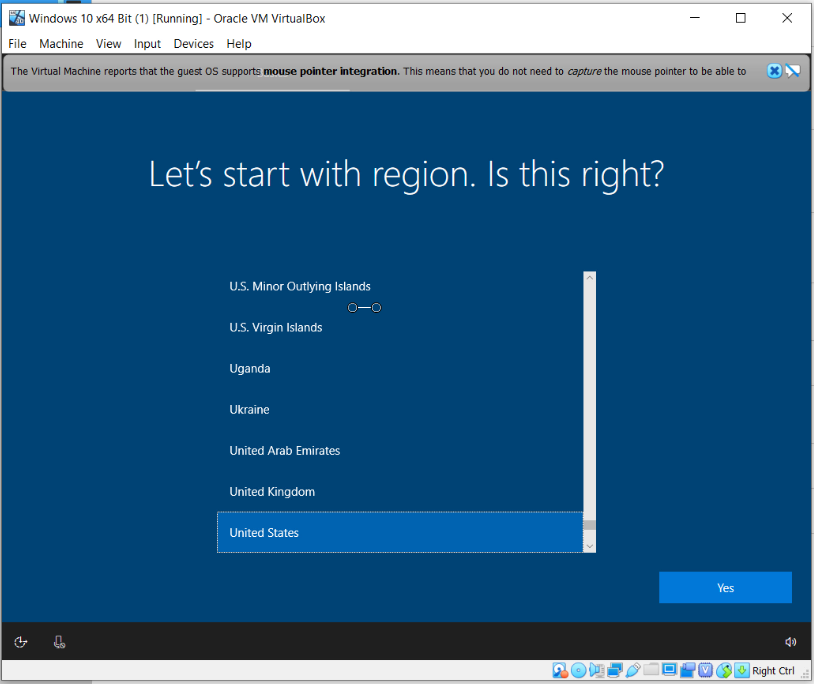Confirm region with the Yes button
This screenshot has height=684, width=814.
click(x=725, y=587)
